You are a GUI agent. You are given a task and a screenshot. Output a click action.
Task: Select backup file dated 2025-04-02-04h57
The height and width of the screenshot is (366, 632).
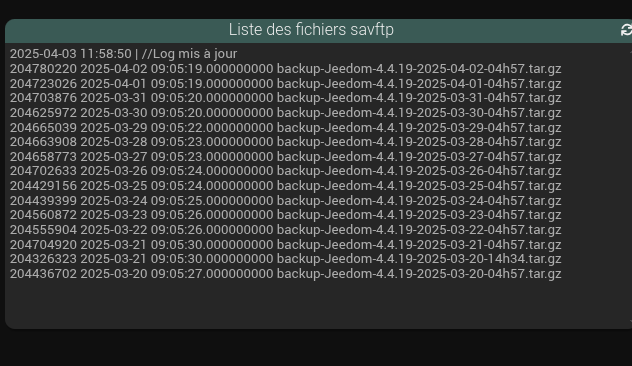(x=285, y=69)
